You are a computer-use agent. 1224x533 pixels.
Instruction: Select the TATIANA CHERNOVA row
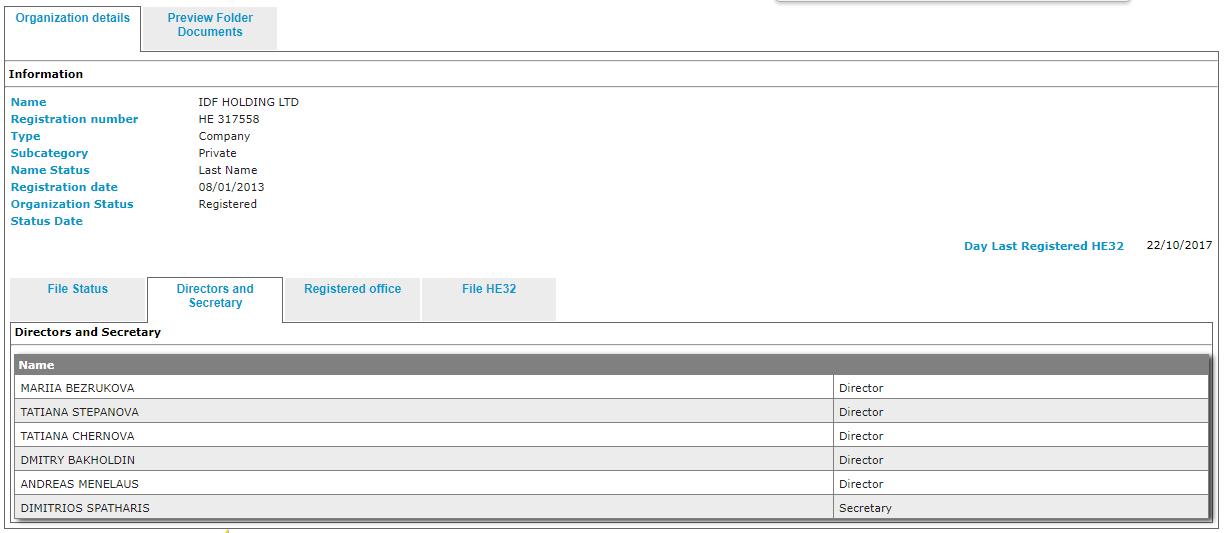point(611,435)
